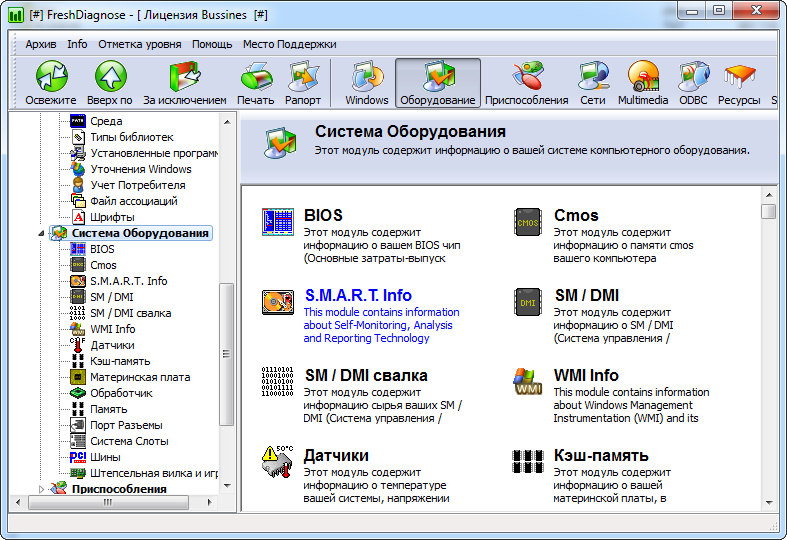Viewport: 787px width, 540px height.
Task: Collapse the Система Оборудования tree node
Action: coord(42,233)
